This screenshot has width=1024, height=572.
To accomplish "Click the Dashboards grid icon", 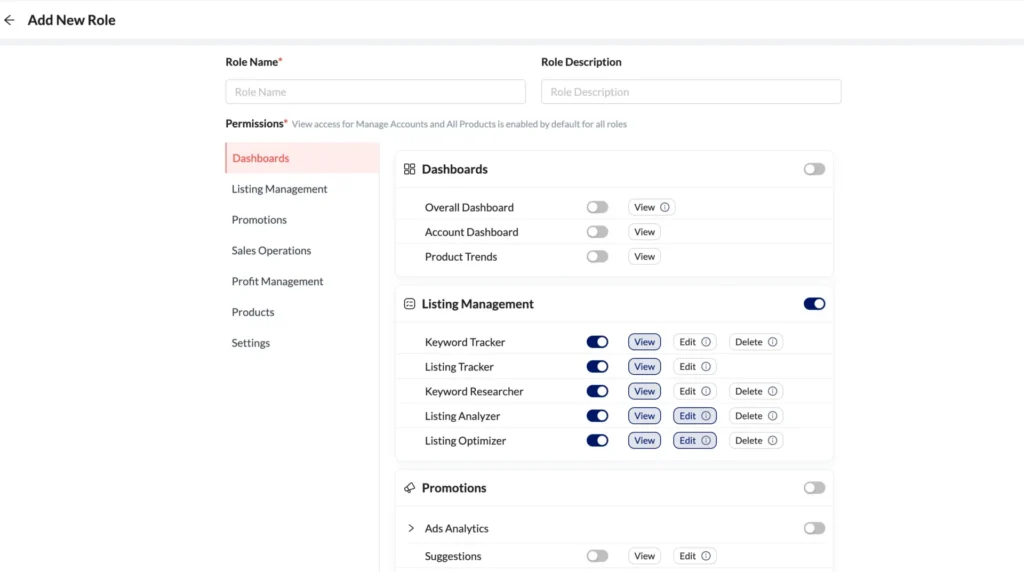I will tap(409, 169).
